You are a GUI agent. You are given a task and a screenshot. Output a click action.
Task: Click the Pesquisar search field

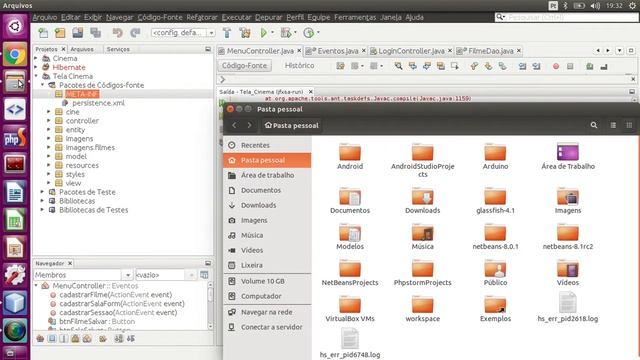coord(566,17)
